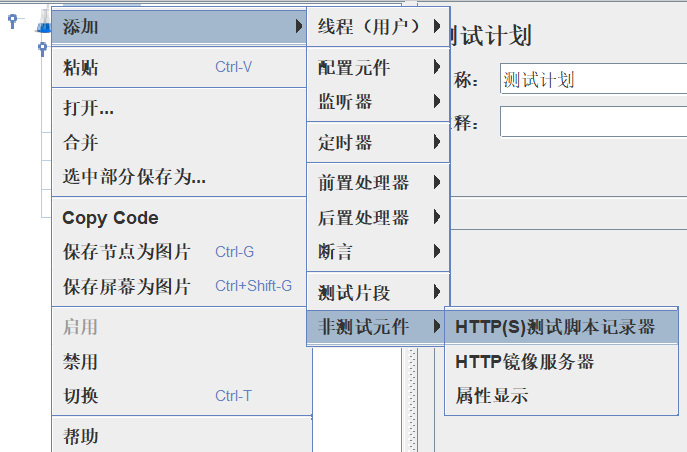
Task: Select Copy Code menu entry
Action: (x=179, y=218)
